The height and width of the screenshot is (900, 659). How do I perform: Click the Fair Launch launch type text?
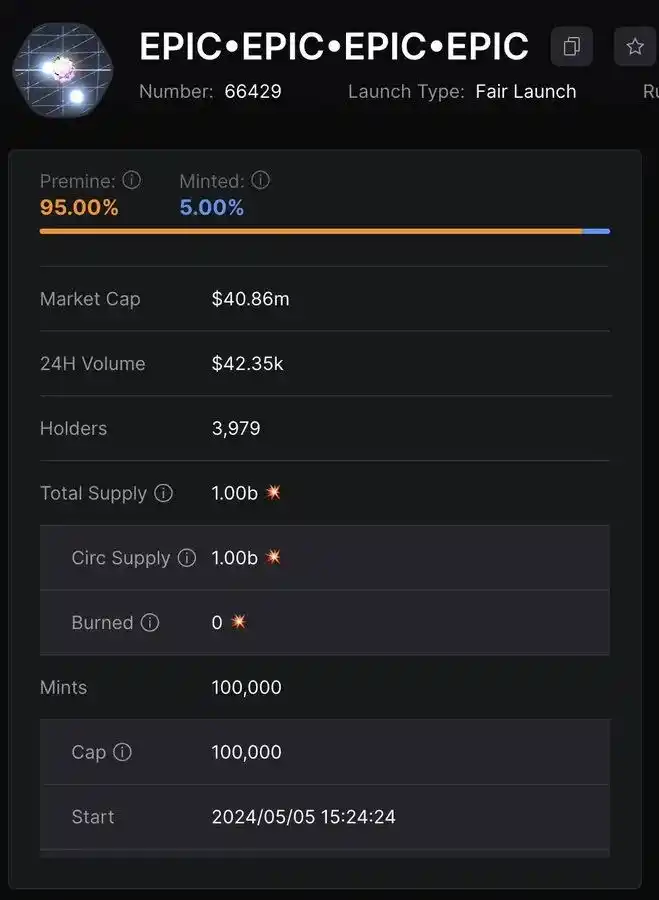[526, 91]
